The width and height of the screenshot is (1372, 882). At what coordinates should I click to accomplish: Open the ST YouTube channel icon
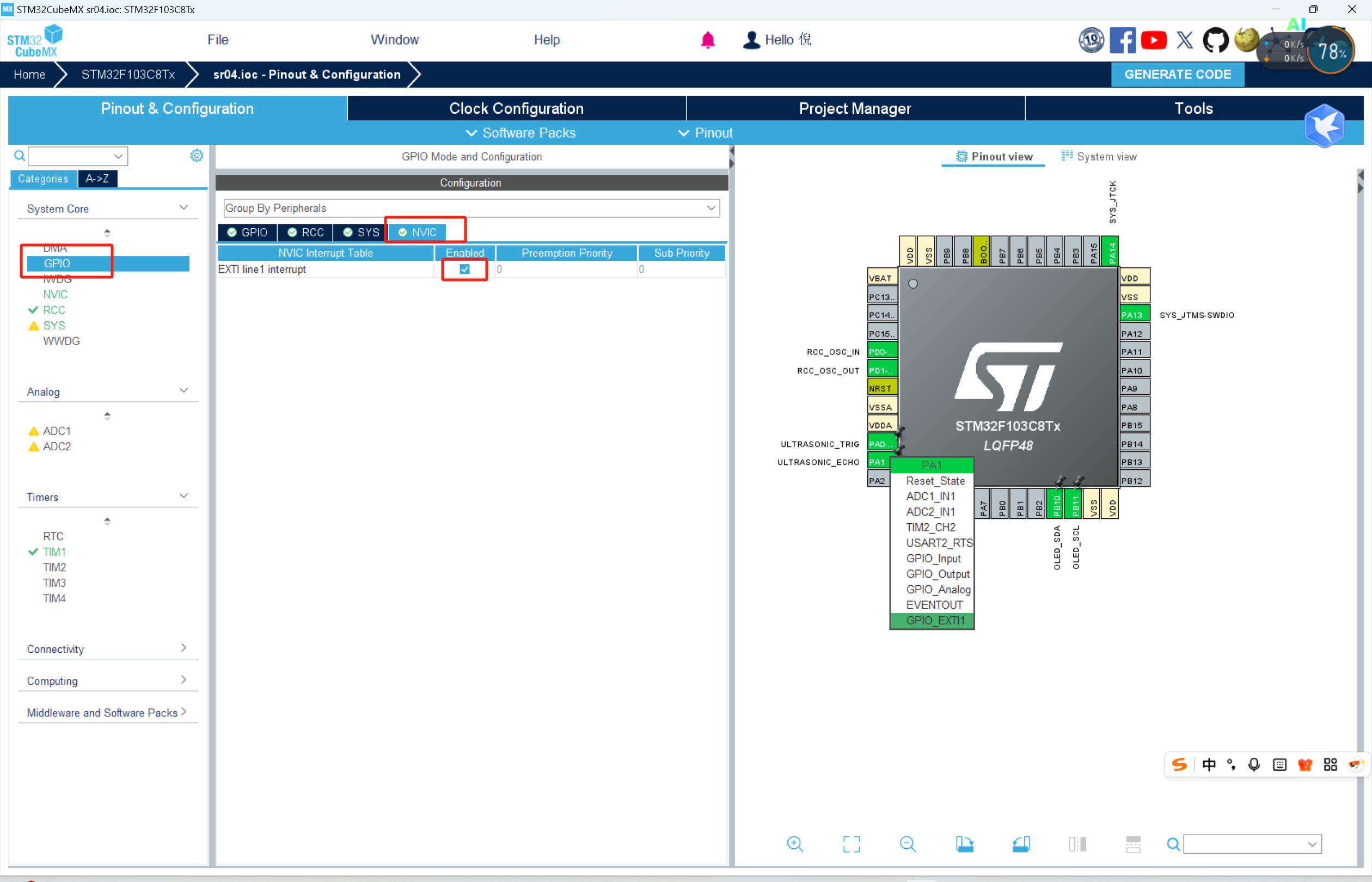(x=1154, y=40)
